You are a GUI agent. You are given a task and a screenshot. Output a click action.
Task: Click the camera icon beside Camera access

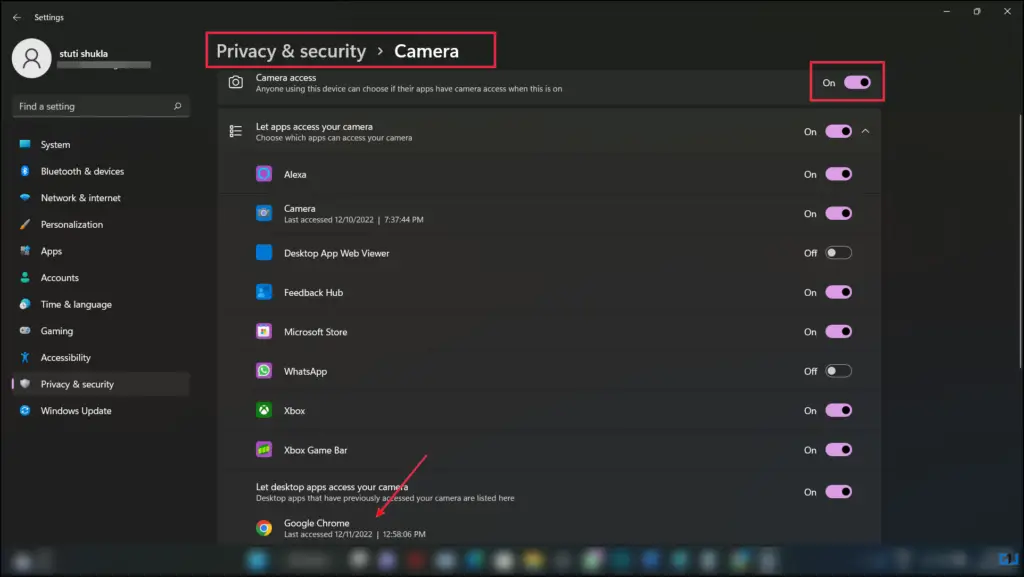236,82
